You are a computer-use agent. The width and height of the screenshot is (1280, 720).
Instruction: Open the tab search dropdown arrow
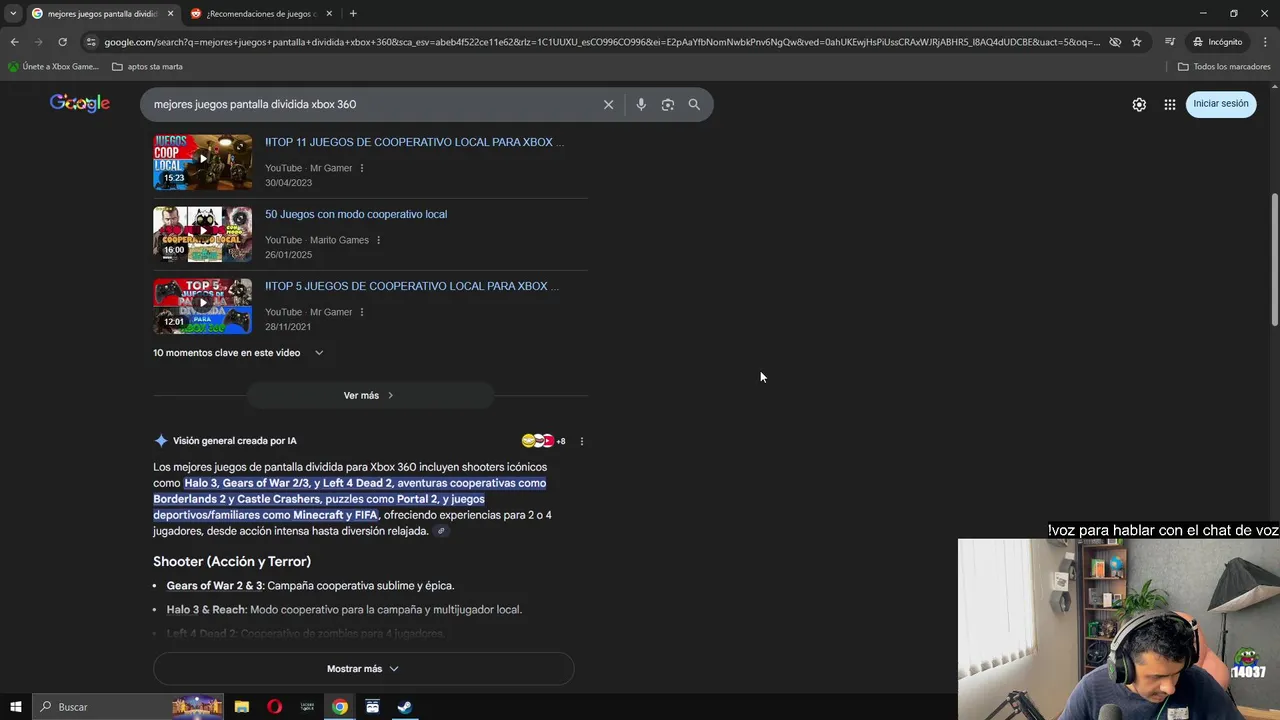point(12,13)
